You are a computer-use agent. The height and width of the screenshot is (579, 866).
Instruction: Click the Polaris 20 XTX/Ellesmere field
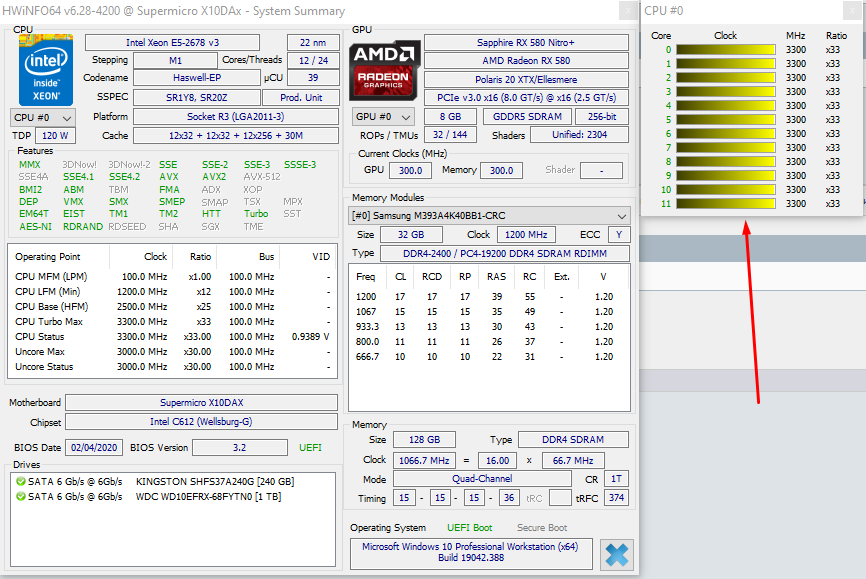(526, 80)
